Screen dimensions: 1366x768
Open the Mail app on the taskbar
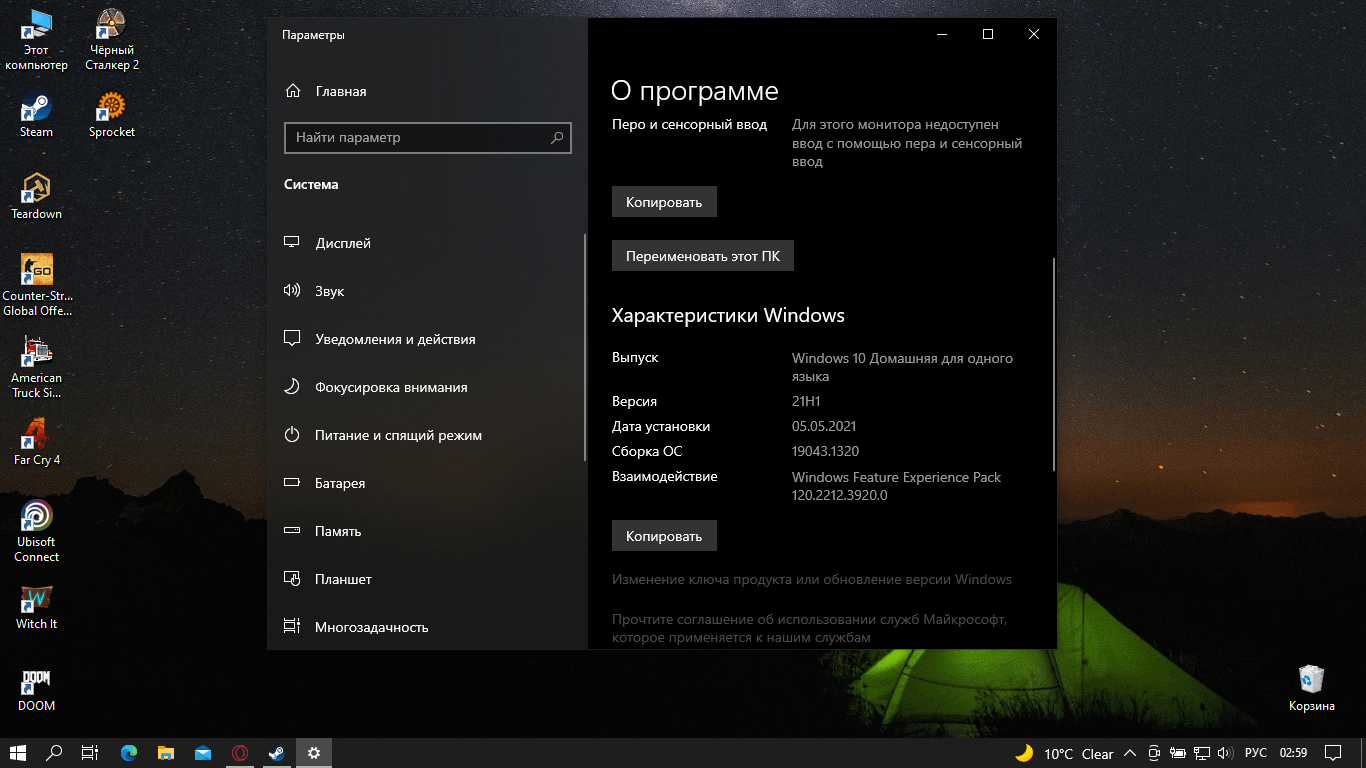(x=203, y=752)
